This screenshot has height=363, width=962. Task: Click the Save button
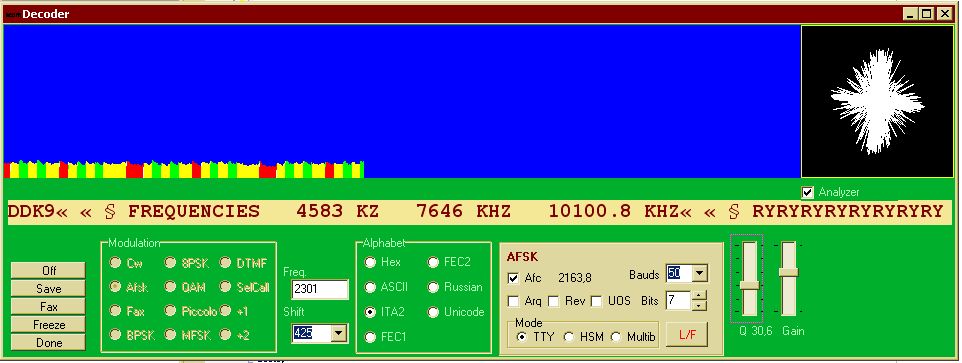[x=48, y=288]
